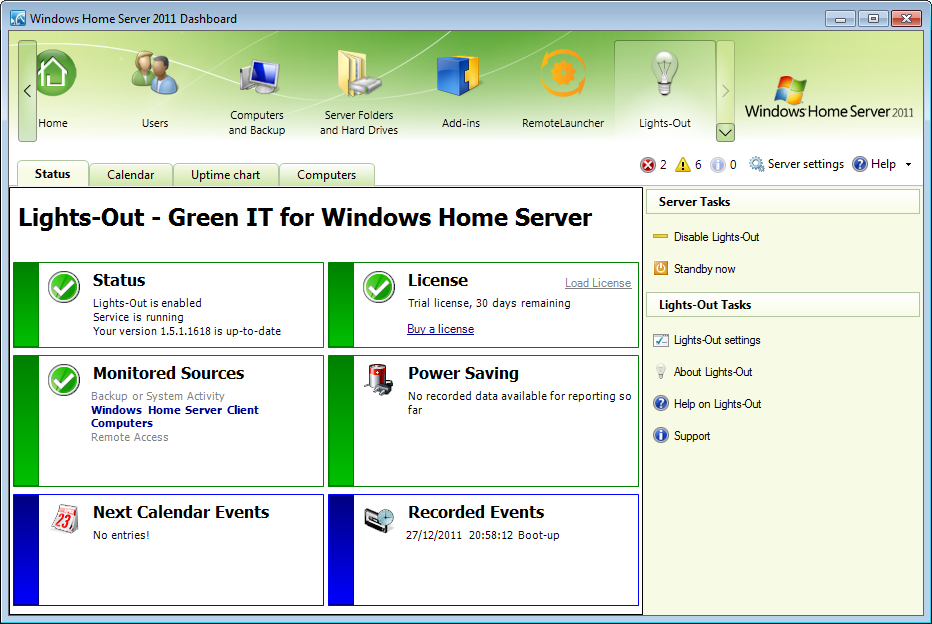Open the Home section icon

[54, 73]
